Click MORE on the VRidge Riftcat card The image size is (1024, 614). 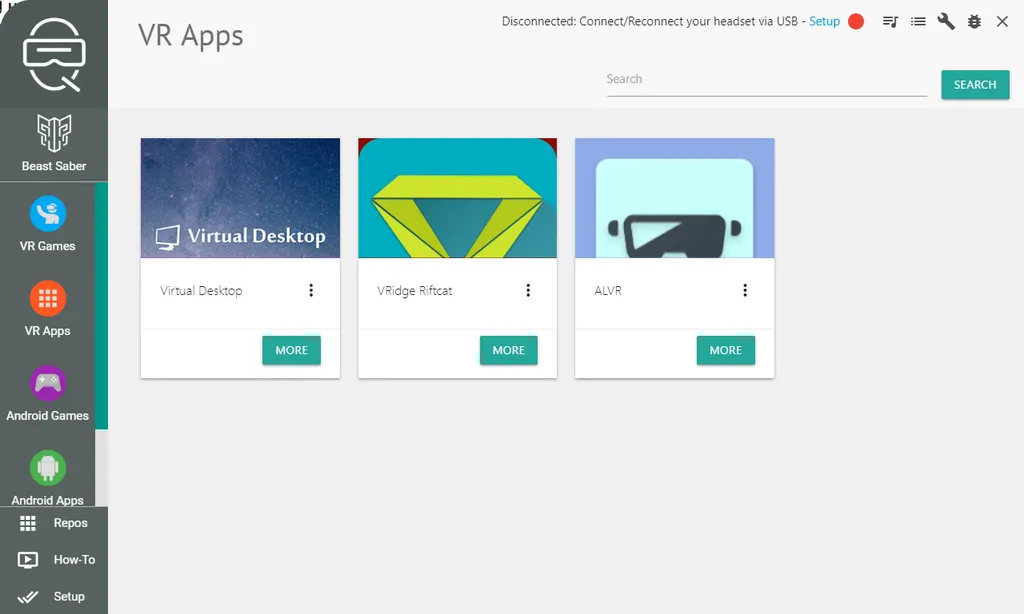(508, 350)
